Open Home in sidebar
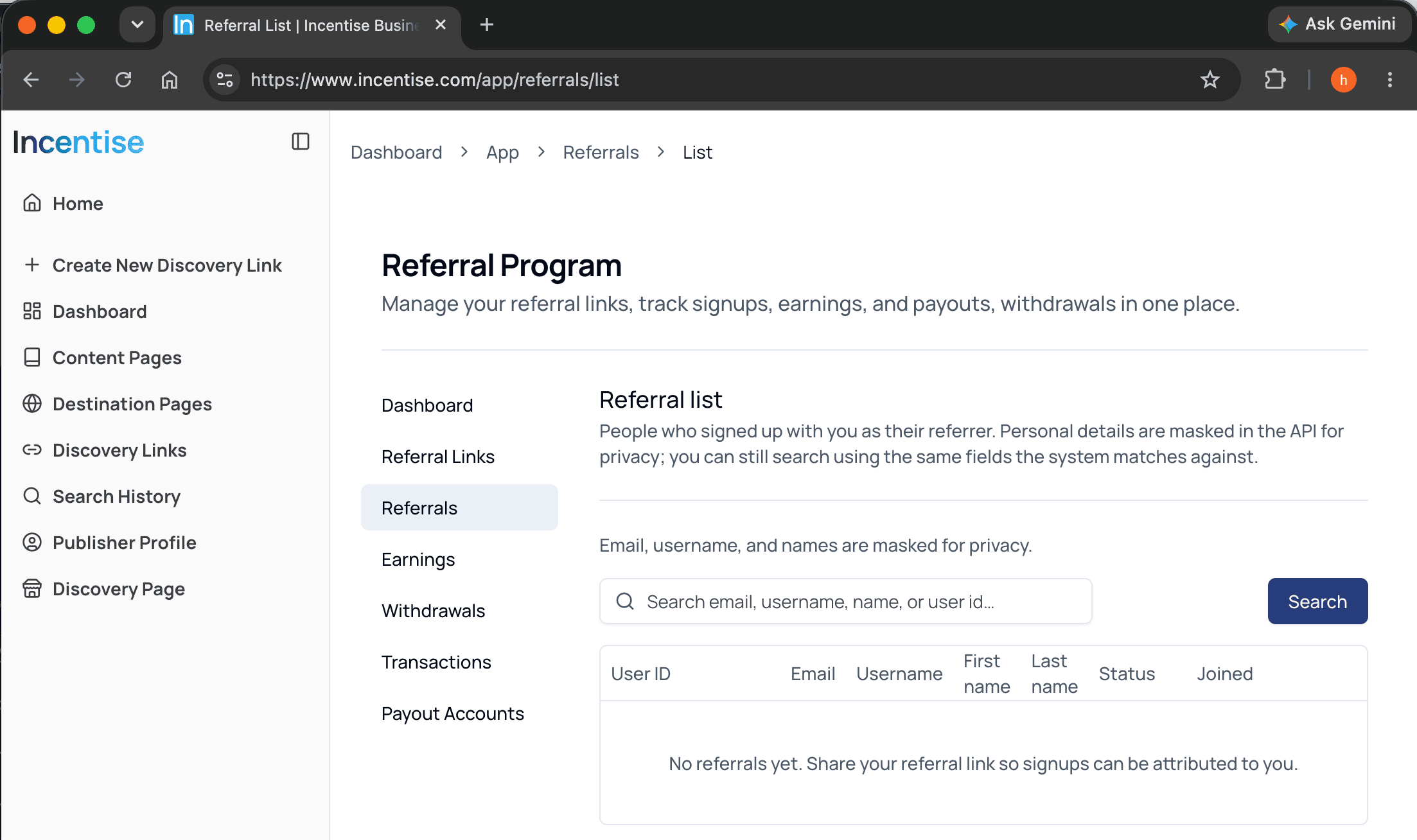Viewport: 1417px width, 840px height. 78,204
